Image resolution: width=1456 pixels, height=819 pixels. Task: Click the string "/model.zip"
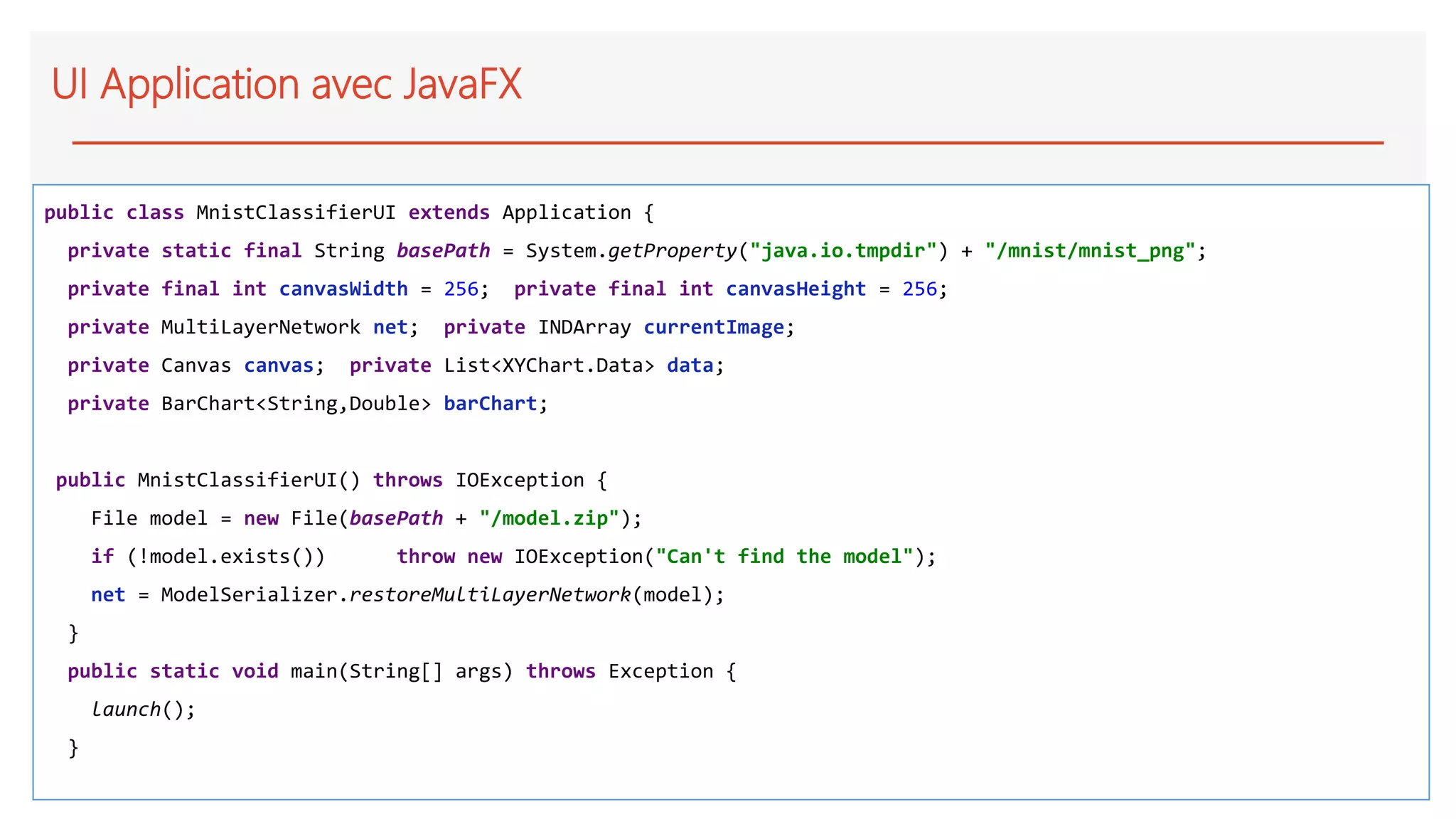549,518
